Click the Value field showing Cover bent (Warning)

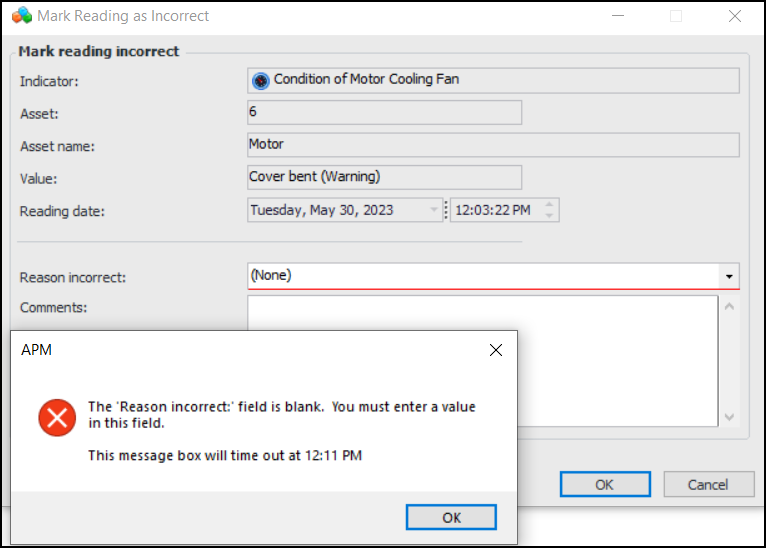[384, 177]
